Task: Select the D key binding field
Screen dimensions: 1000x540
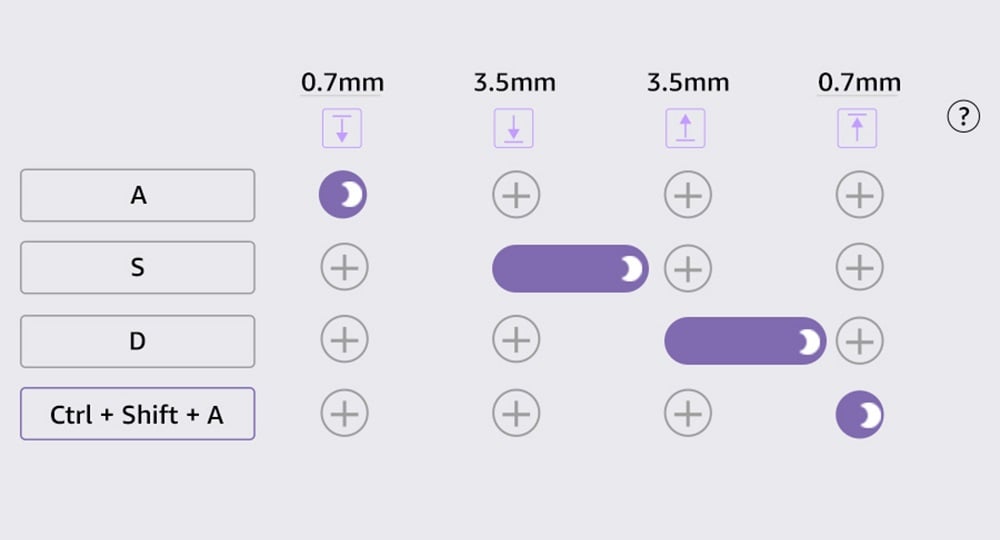Action: (x=138, y=341)
